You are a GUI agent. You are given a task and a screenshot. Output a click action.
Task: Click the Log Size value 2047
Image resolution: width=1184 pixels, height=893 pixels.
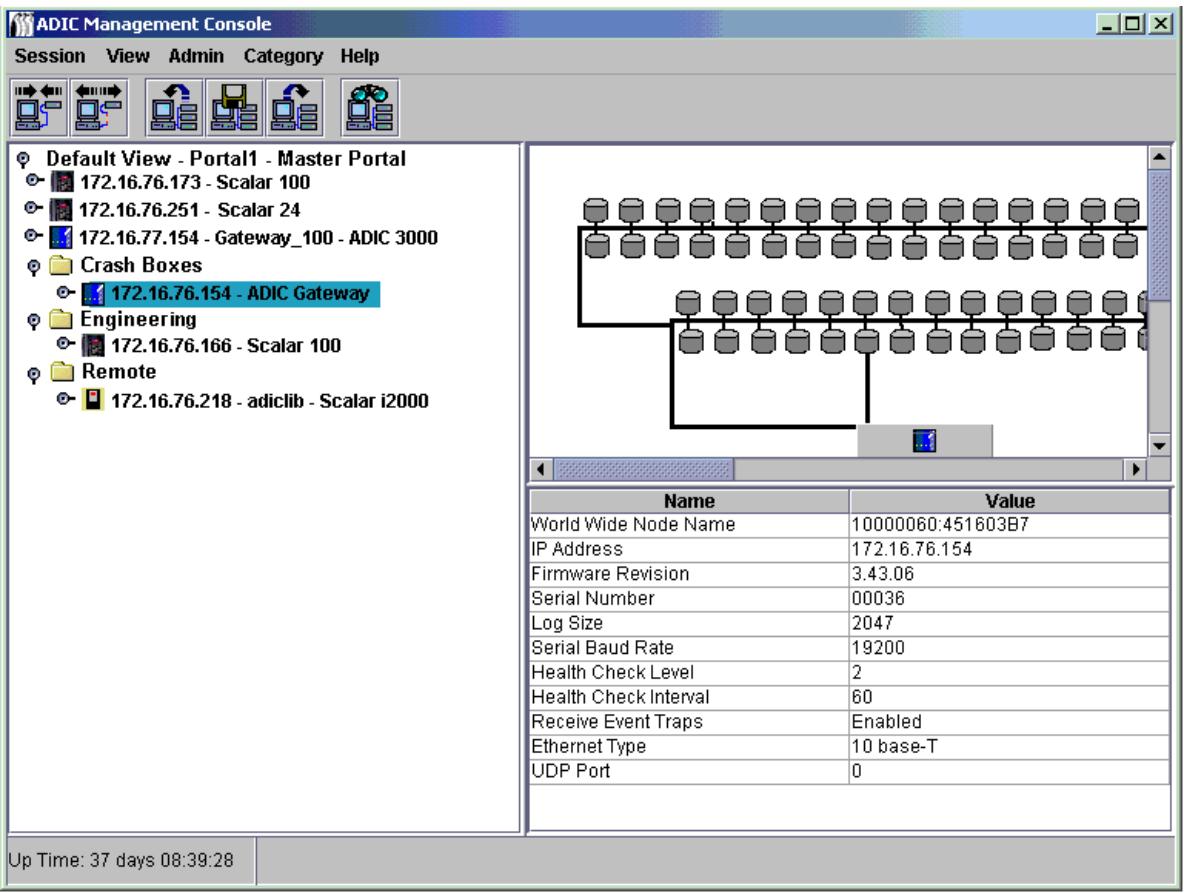(x=873, y=624)
